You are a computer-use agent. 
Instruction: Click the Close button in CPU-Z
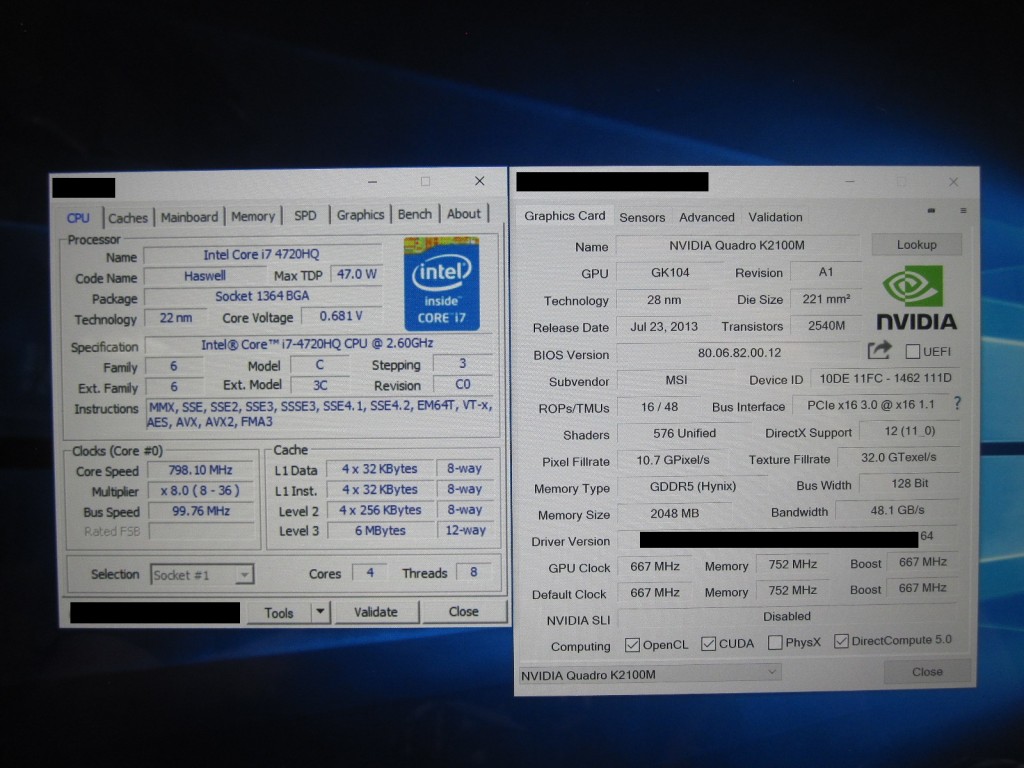coord(464,611)
